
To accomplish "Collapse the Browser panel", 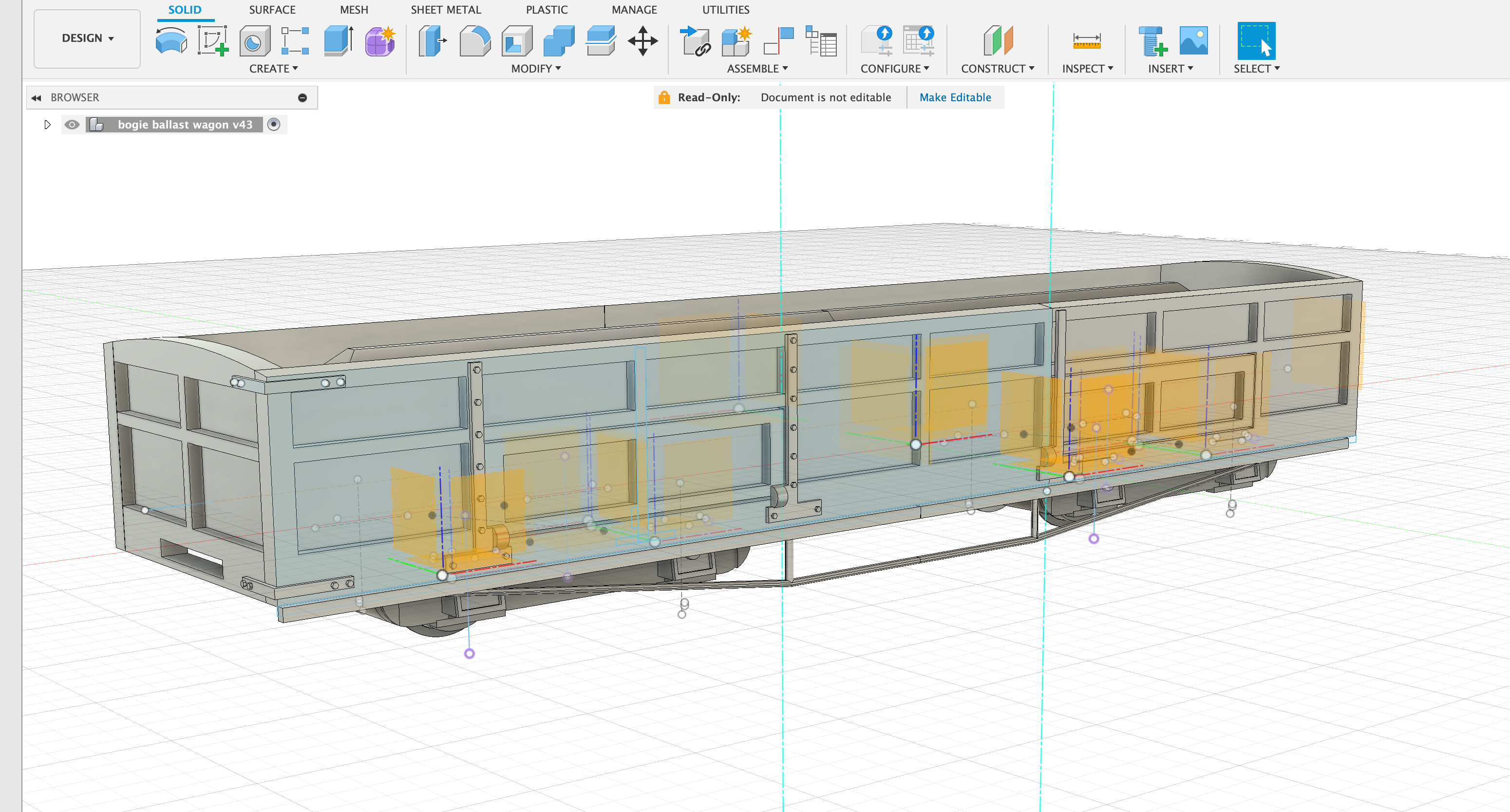I will tap(37, 97).
